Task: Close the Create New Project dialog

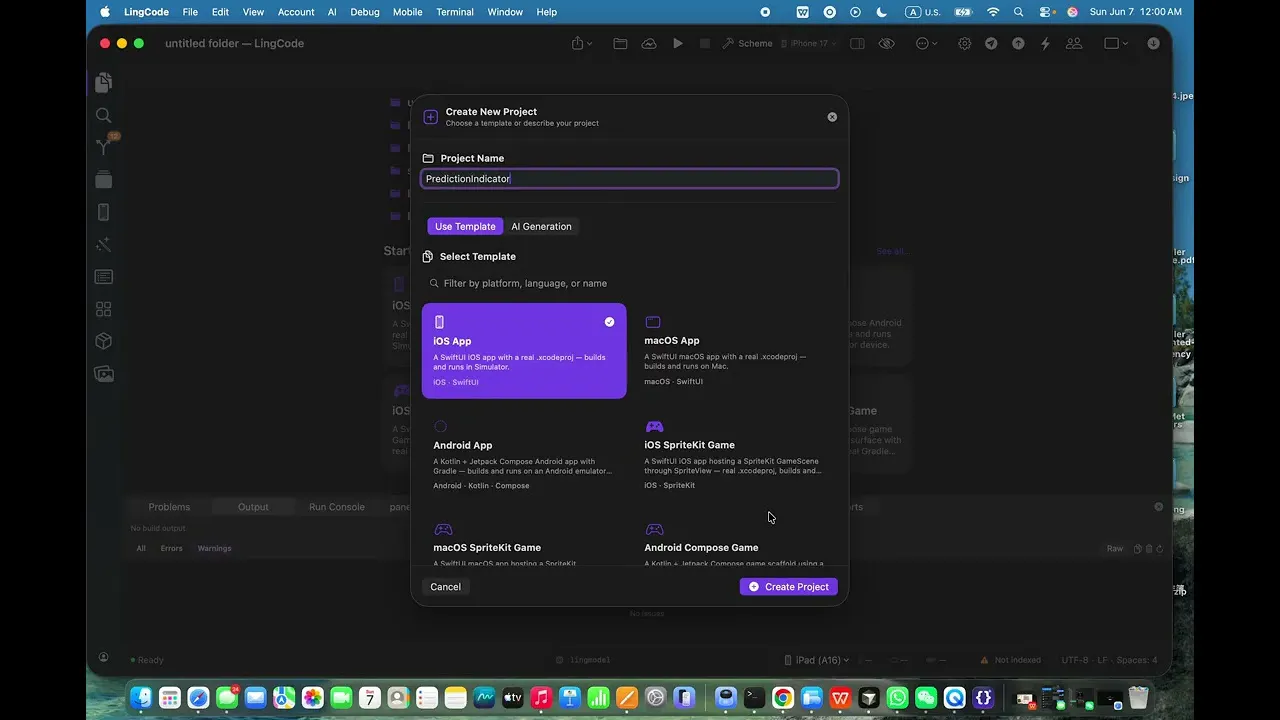Action: tap(832, 117)
